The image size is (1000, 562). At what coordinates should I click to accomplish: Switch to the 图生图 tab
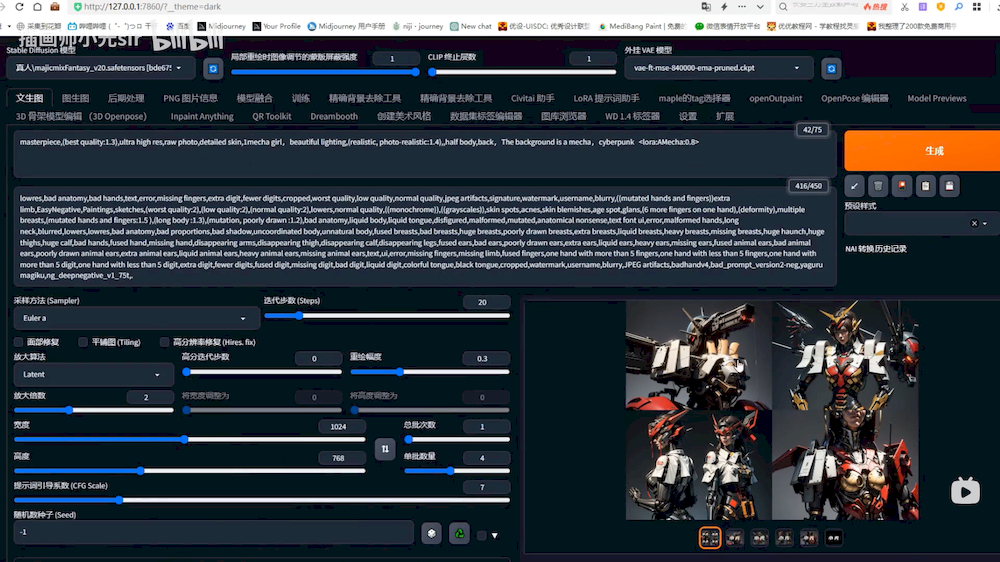(x=75, y=98)
